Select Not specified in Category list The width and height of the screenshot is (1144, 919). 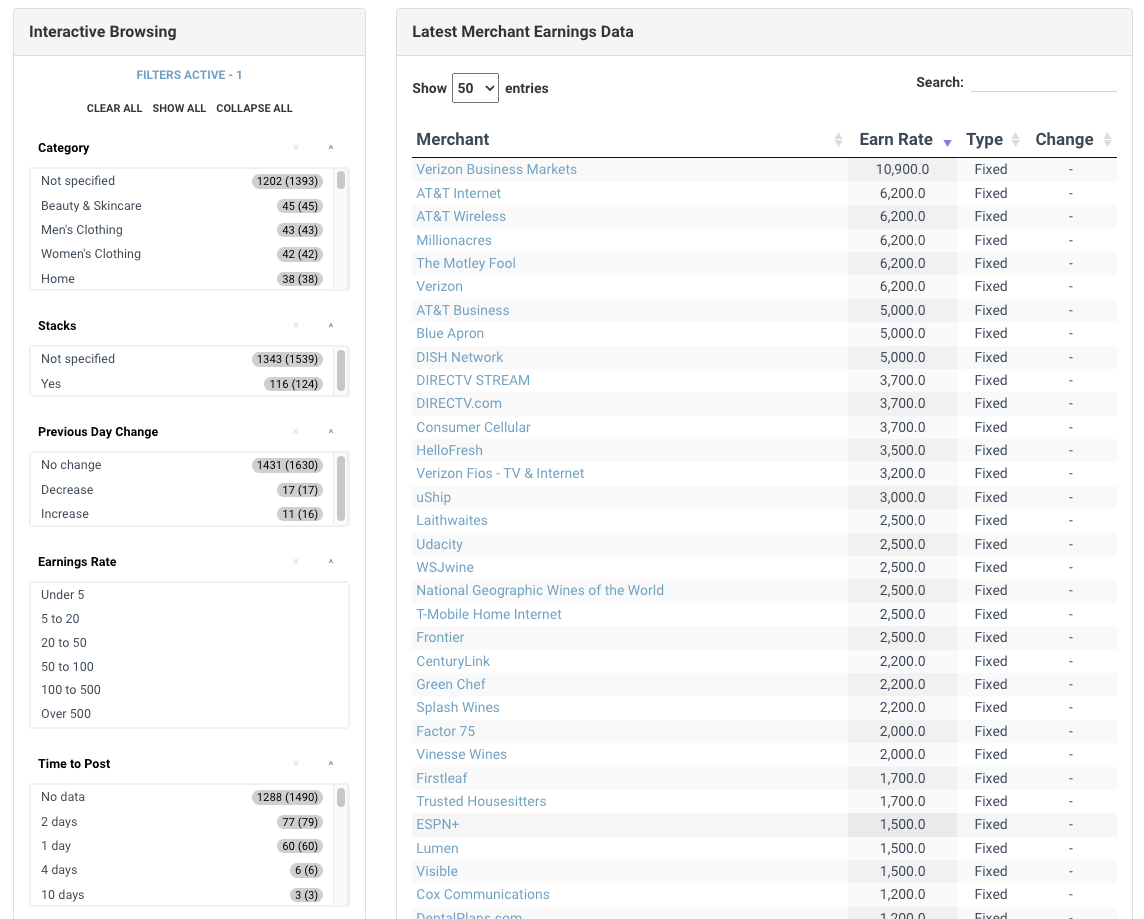coord(182,181)
